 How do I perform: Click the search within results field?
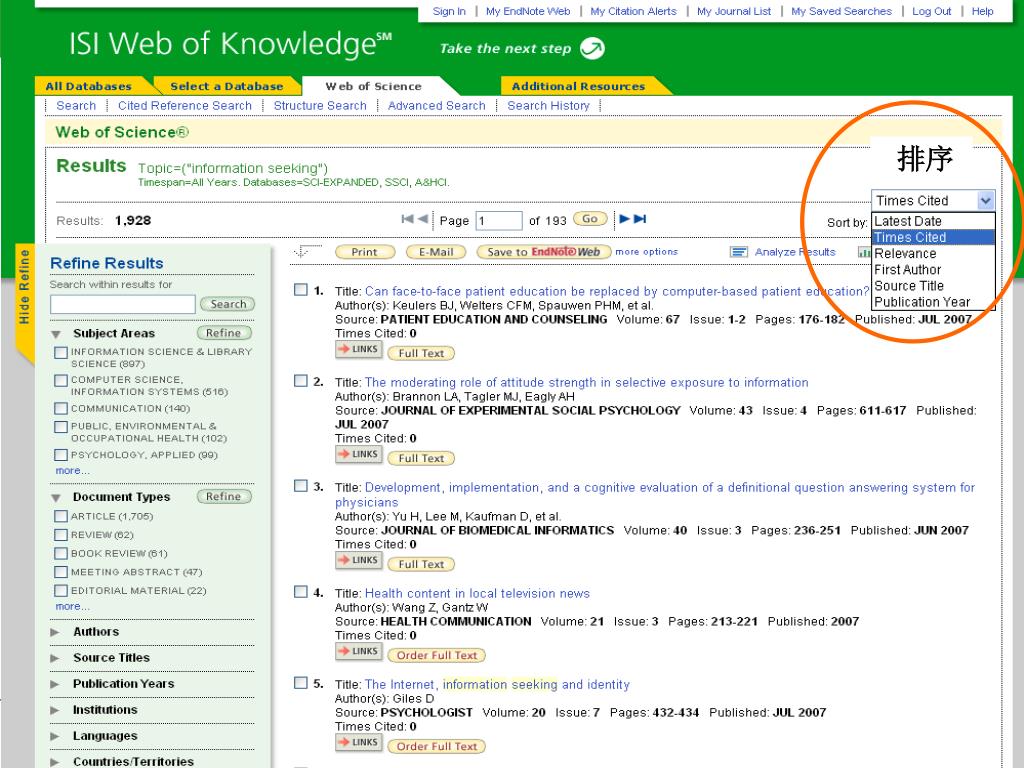(x=123, y=304)
